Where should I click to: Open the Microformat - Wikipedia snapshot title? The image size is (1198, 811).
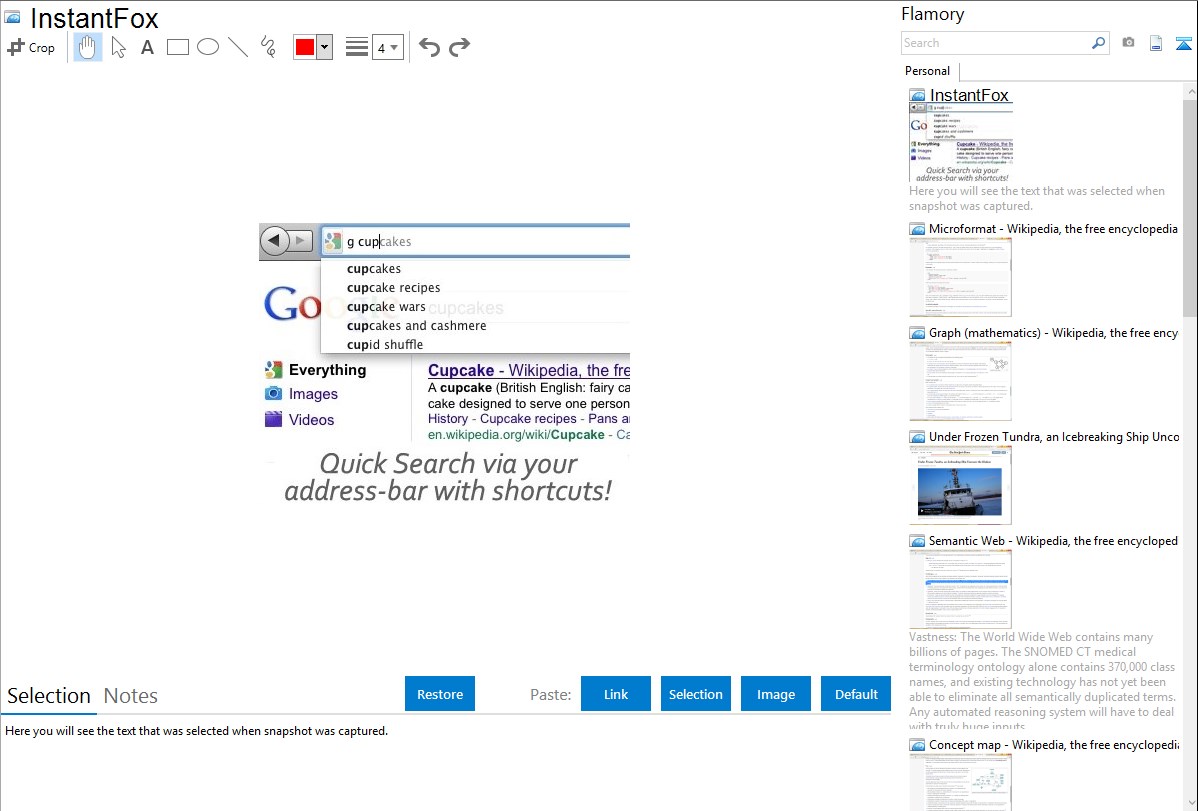1053,229
